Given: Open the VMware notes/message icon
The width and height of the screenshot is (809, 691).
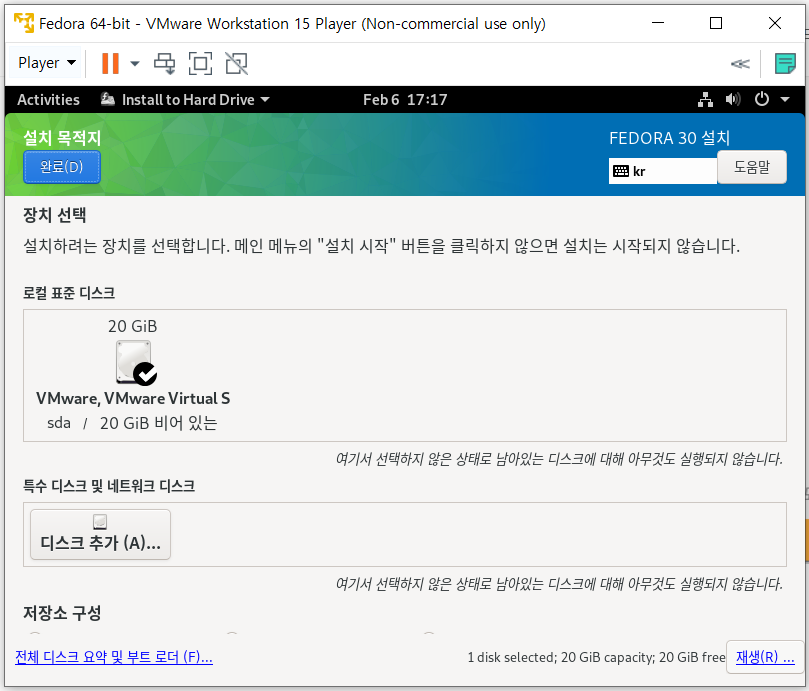Looking at the screenshot, I should [x=785, y=63].
